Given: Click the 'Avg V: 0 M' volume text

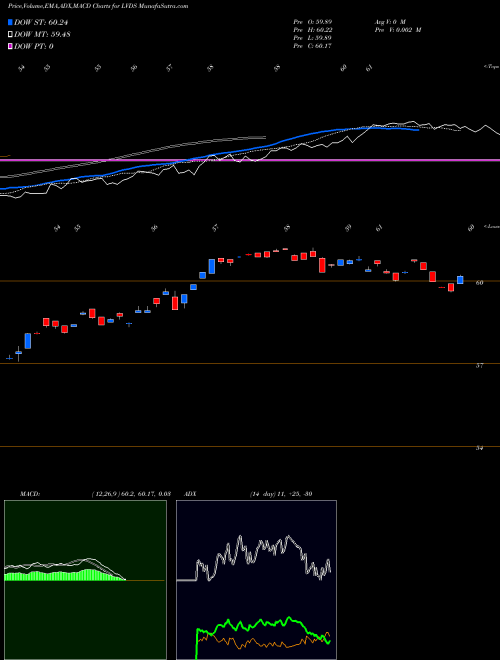Looking at the screenshot, I should point(389,21).
